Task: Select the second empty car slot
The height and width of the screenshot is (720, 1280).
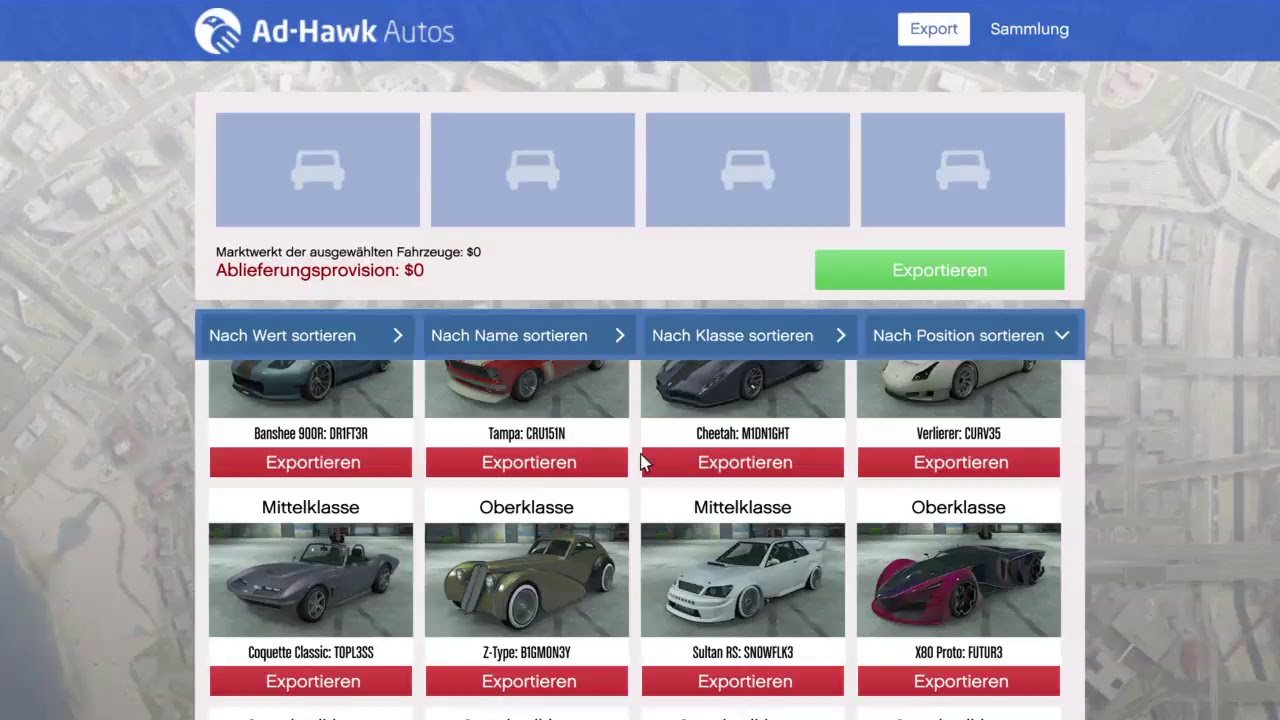Action: coord(533,170)
